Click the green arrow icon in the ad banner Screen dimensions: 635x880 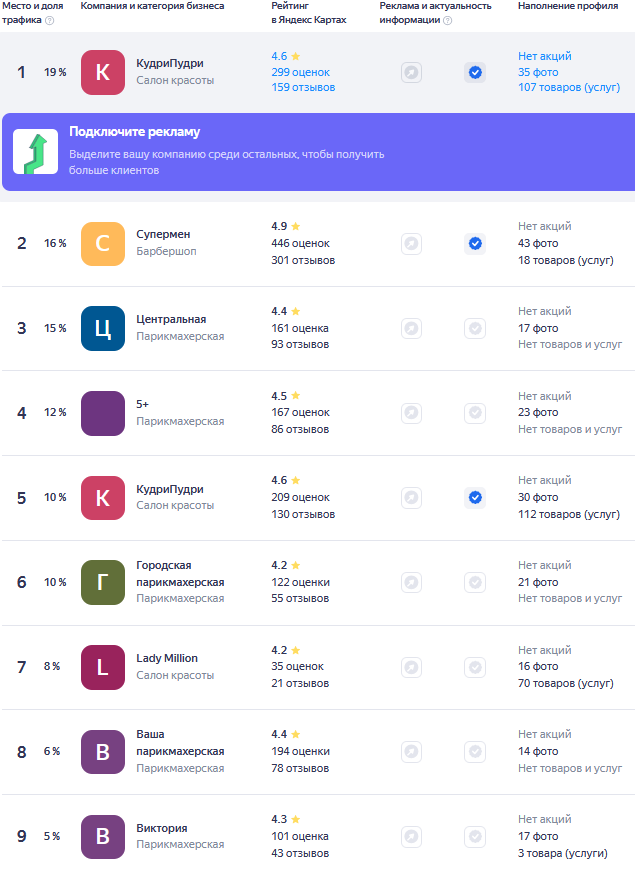click(x=35, y=152)
